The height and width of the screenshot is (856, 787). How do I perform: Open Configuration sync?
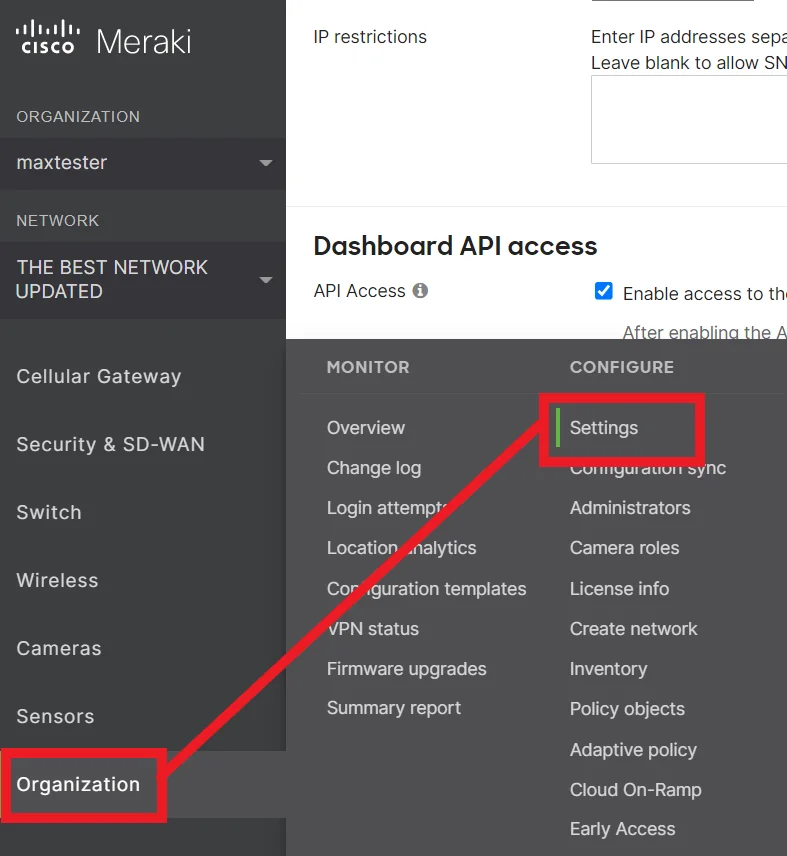(x=648, y=469)
